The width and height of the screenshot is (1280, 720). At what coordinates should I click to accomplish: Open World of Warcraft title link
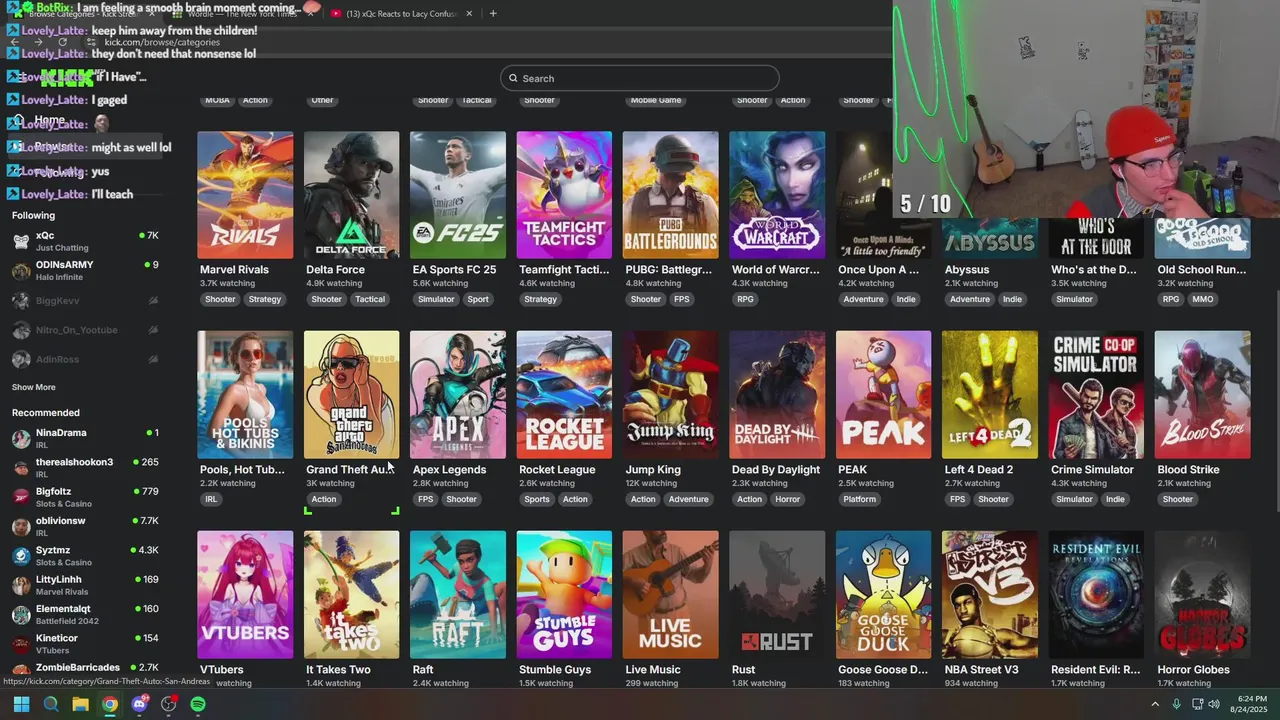click(x=776, y=270)
